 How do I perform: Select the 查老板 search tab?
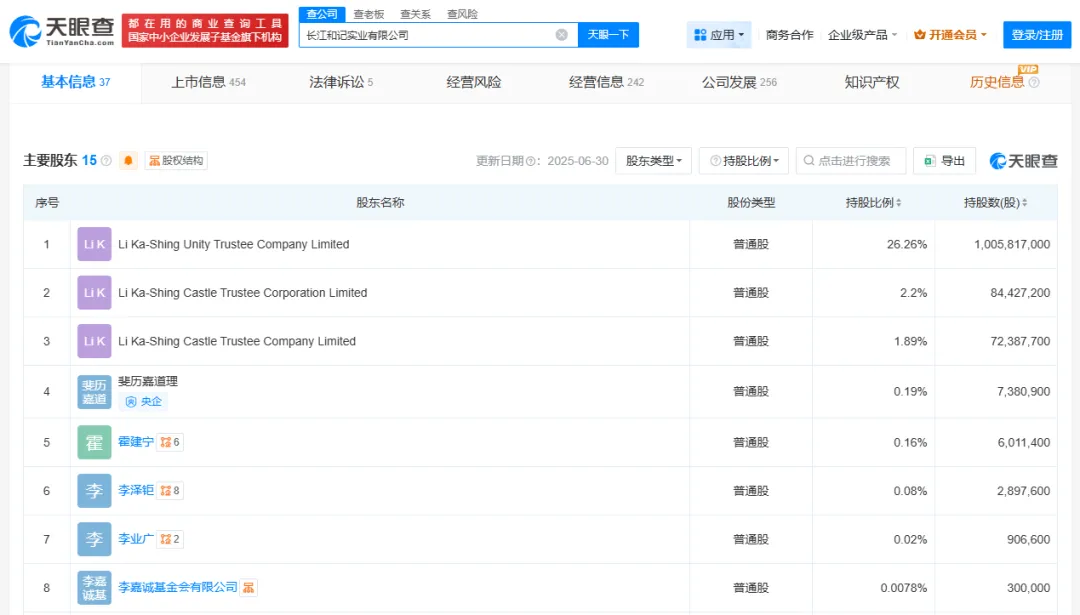(x=368, y=14)
